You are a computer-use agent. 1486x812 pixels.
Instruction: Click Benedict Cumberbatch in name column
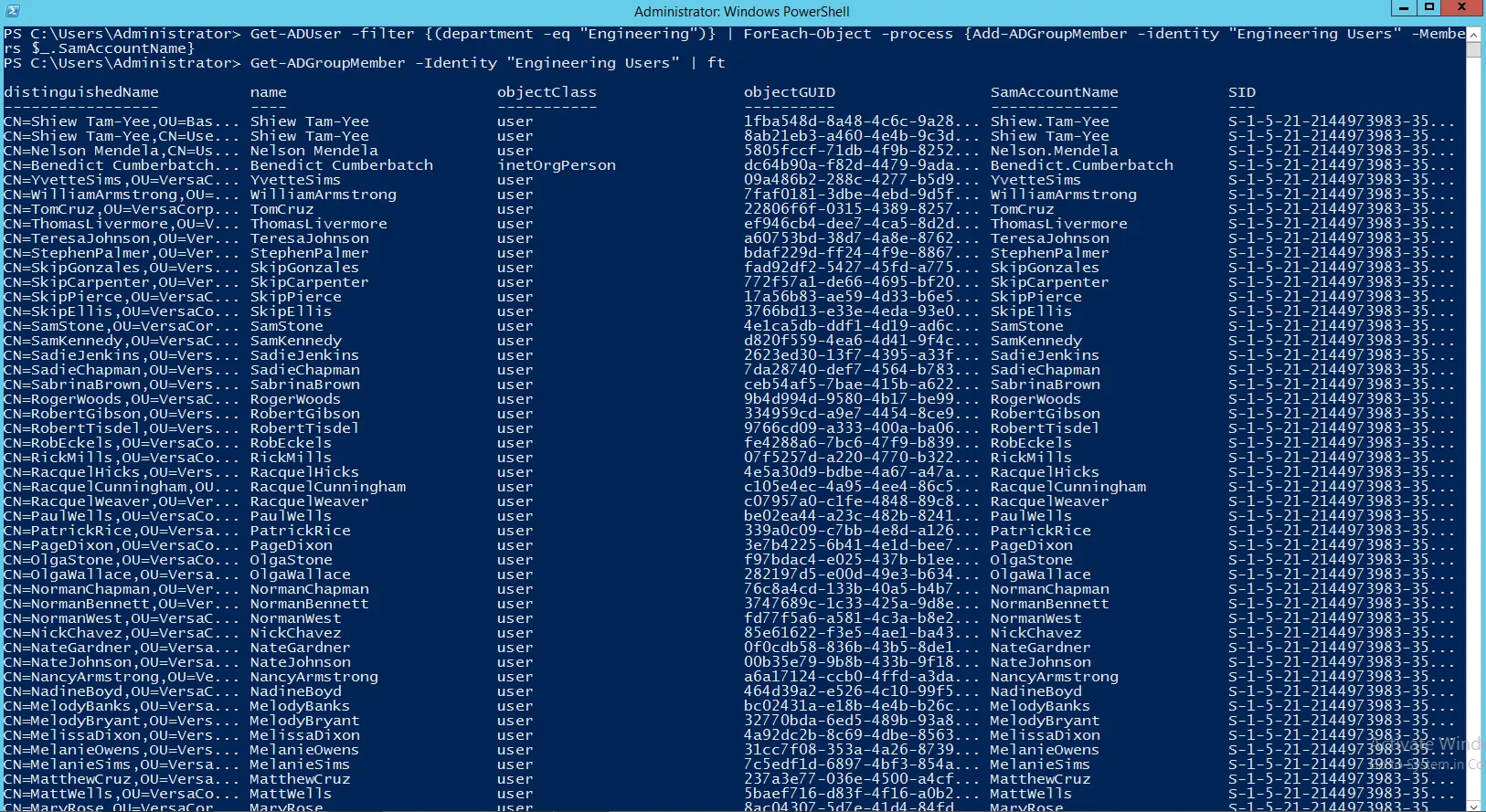(x=342, y=165)
